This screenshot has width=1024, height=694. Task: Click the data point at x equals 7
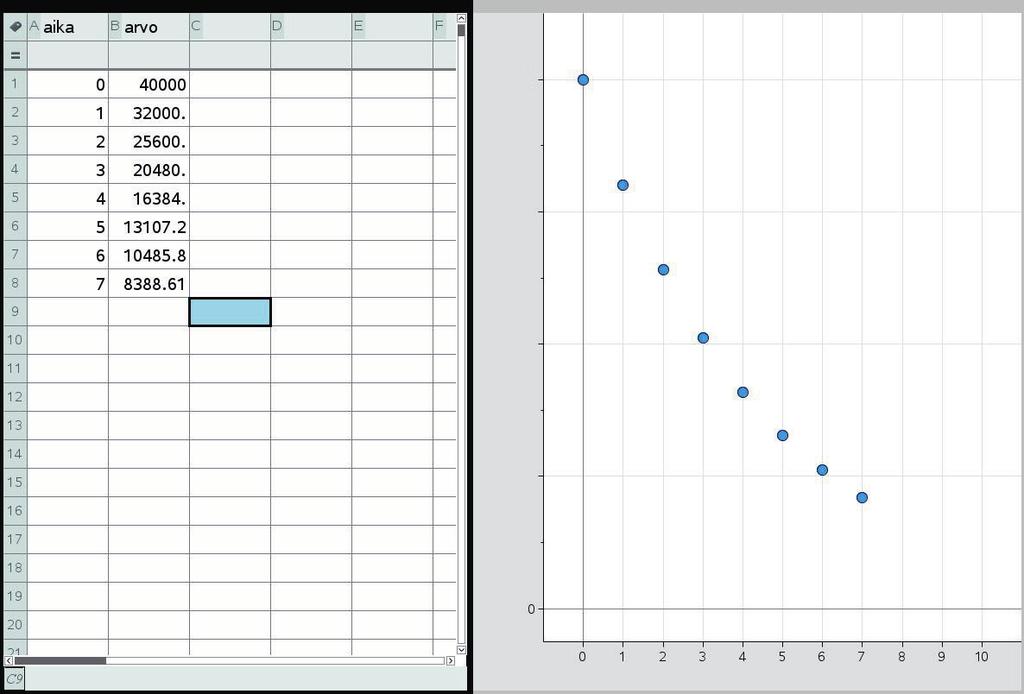[x=862, y=497]
